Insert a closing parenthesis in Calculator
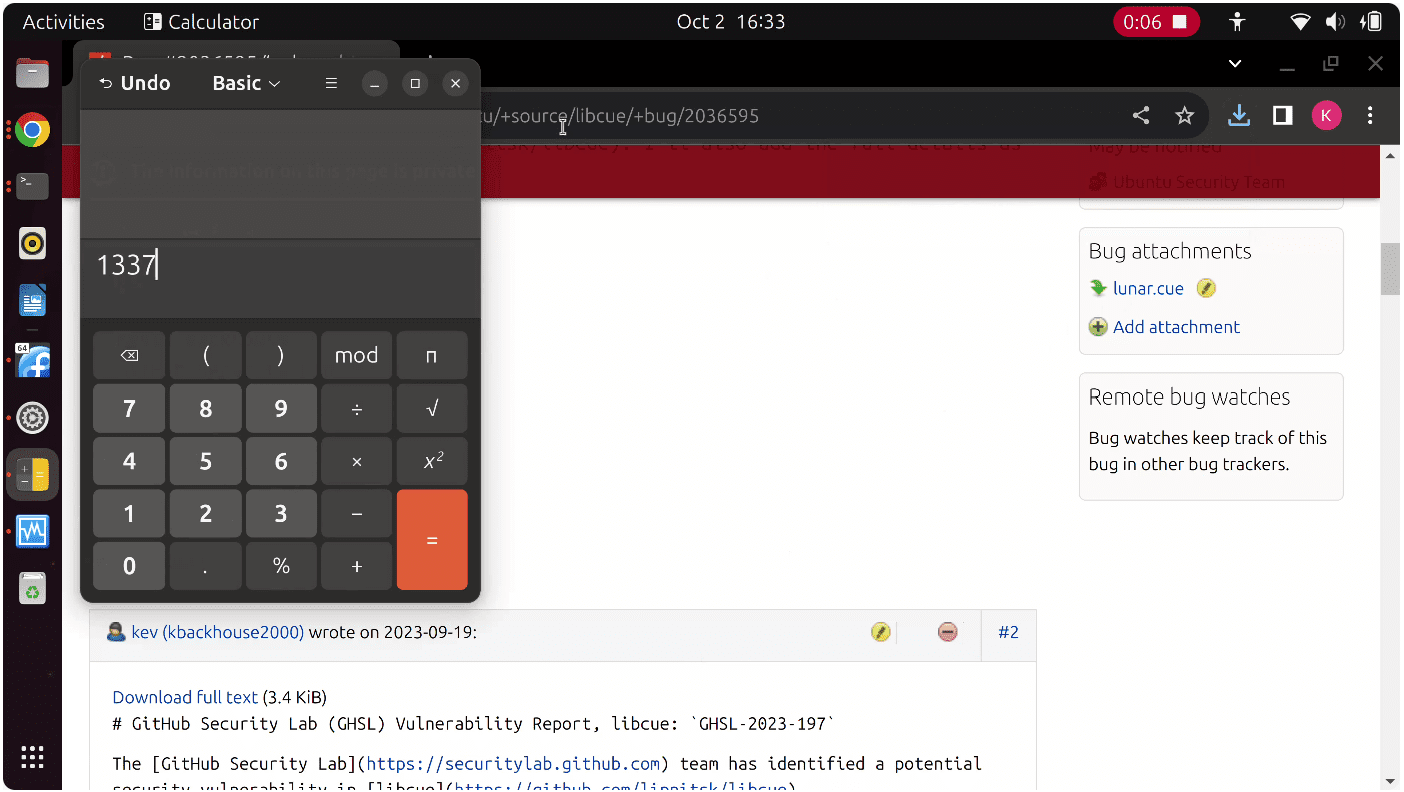The image size is (1404, 792). pyautogui.click(x=281, y=355)
